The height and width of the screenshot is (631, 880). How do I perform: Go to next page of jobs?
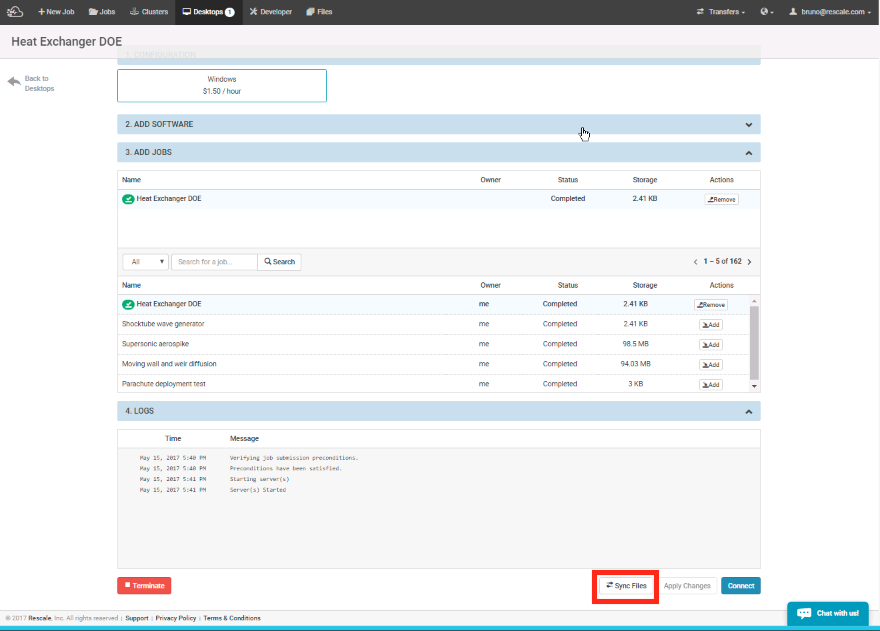[750, 262]
